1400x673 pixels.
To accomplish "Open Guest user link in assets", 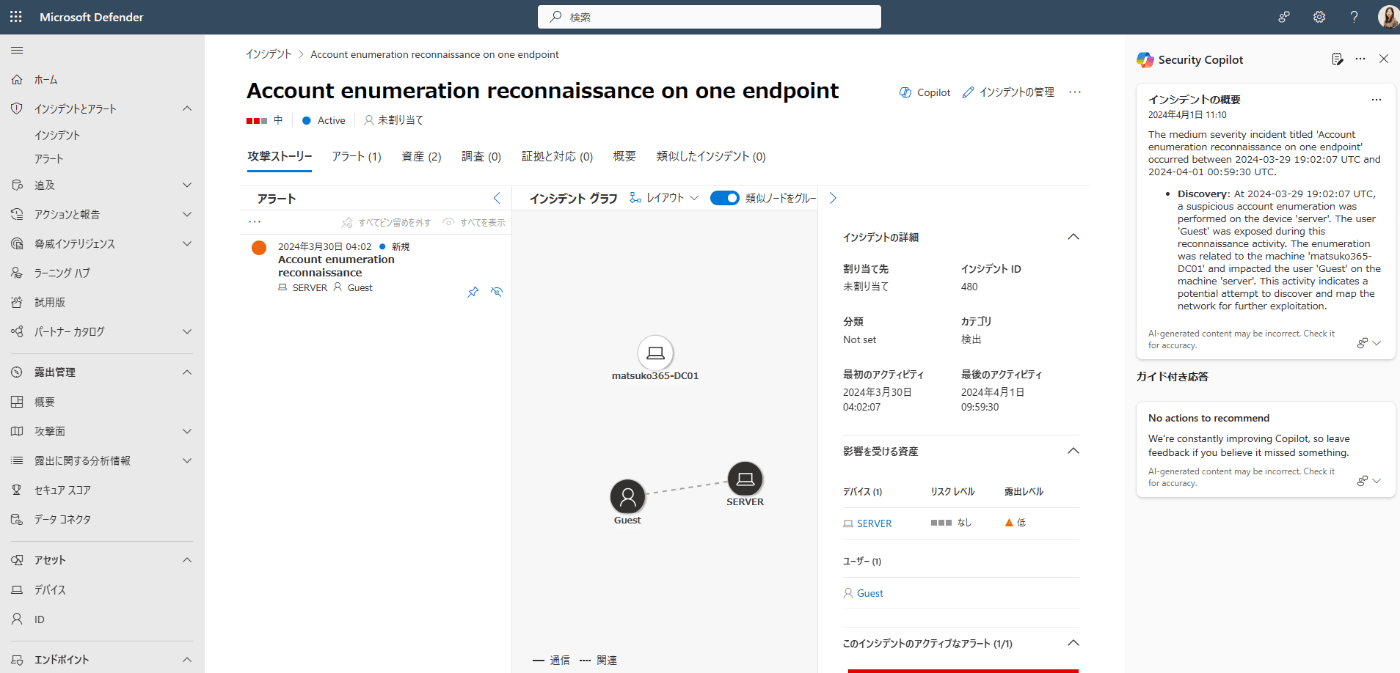I will coord(870,593).
